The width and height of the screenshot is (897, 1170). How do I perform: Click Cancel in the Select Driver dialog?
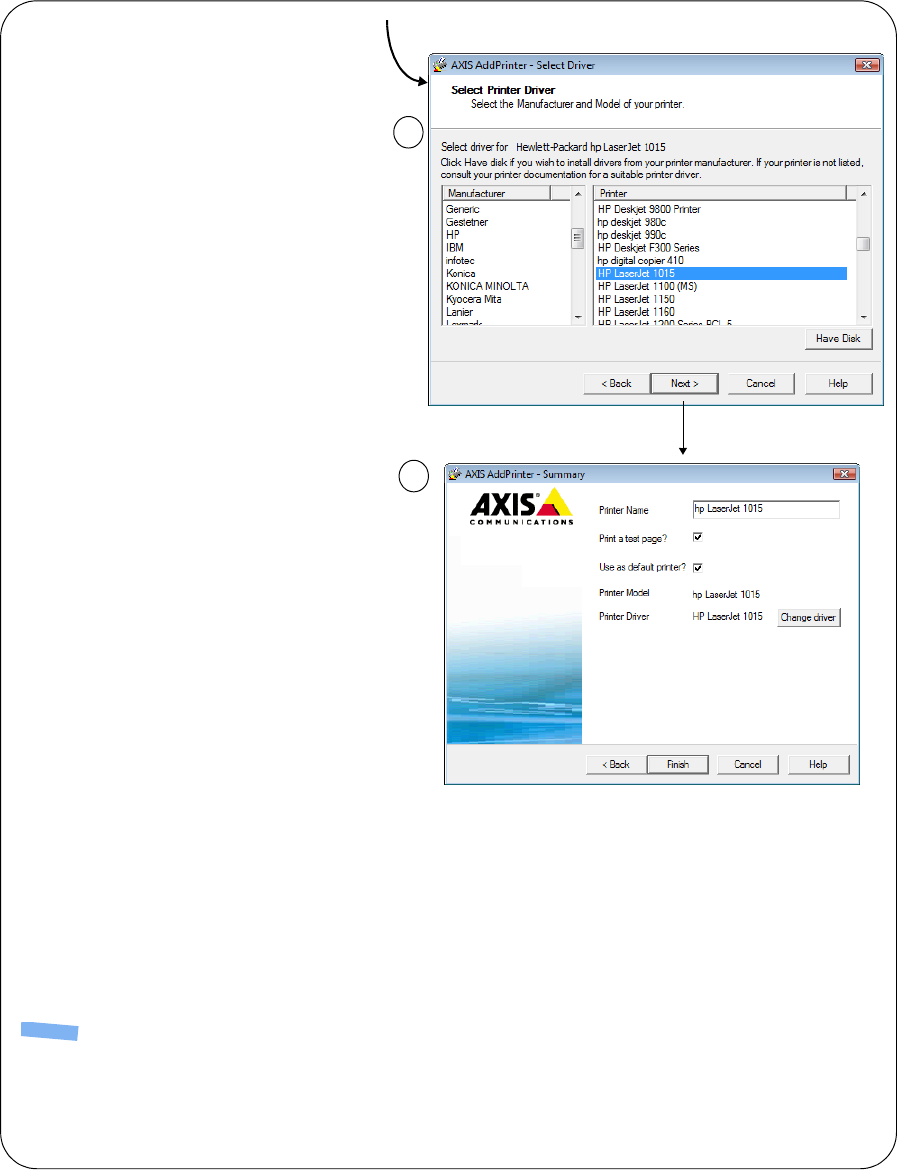pos(760,384)
